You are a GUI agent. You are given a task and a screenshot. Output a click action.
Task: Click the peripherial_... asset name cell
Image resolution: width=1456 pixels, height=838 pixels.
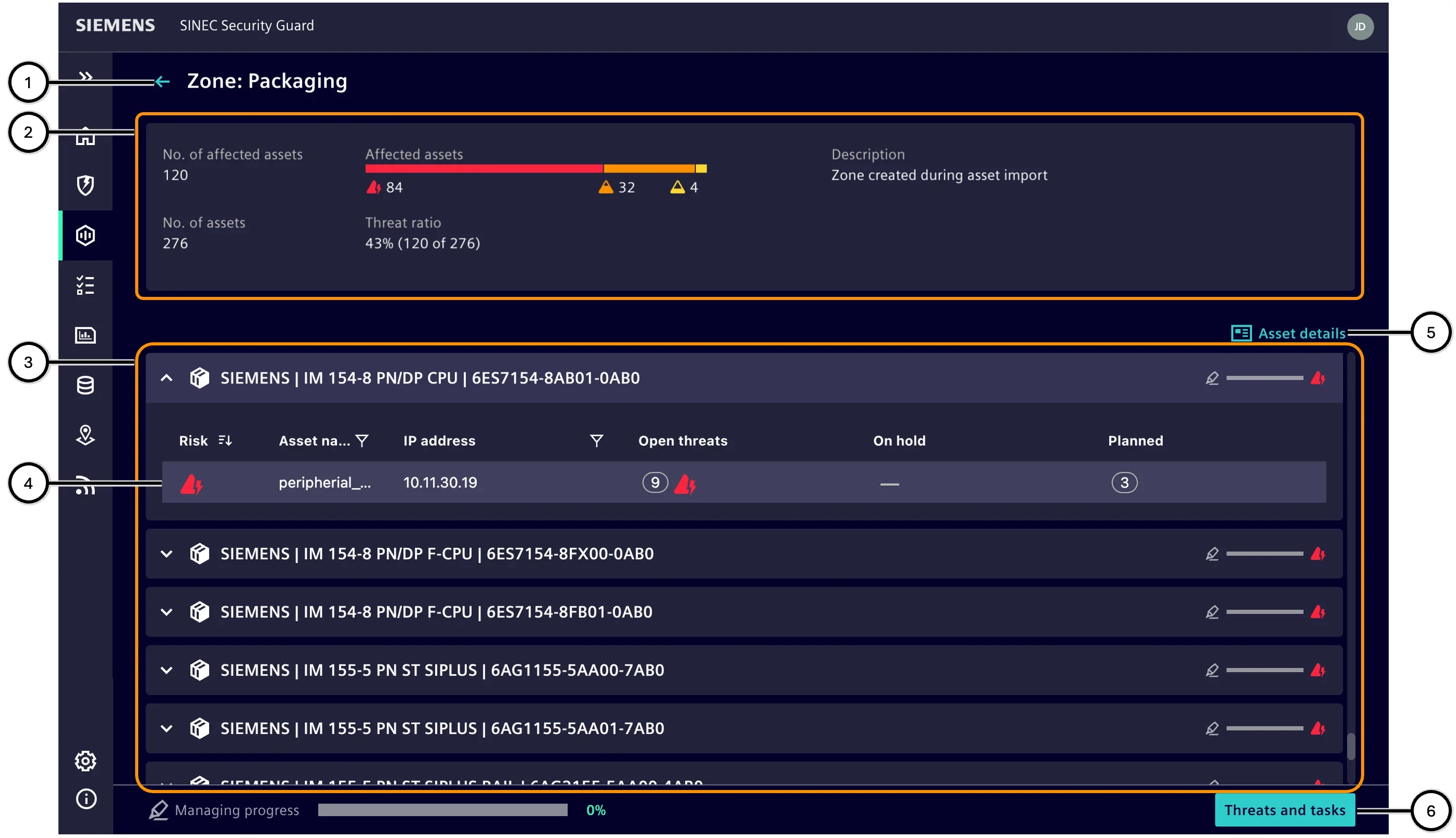[324, 482]
